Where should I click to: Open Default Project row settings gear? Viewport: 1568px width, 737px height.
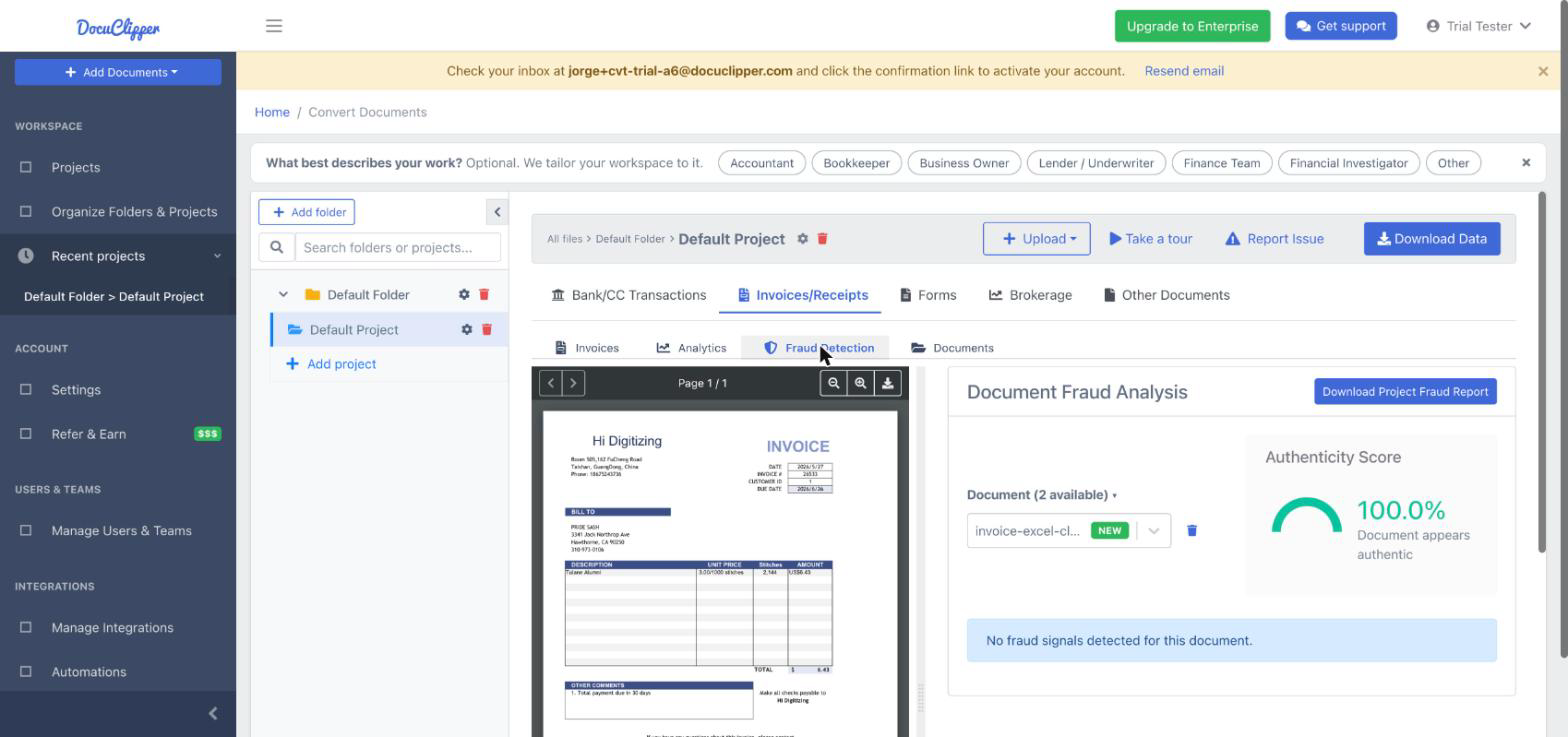click(x=466, y=330)
